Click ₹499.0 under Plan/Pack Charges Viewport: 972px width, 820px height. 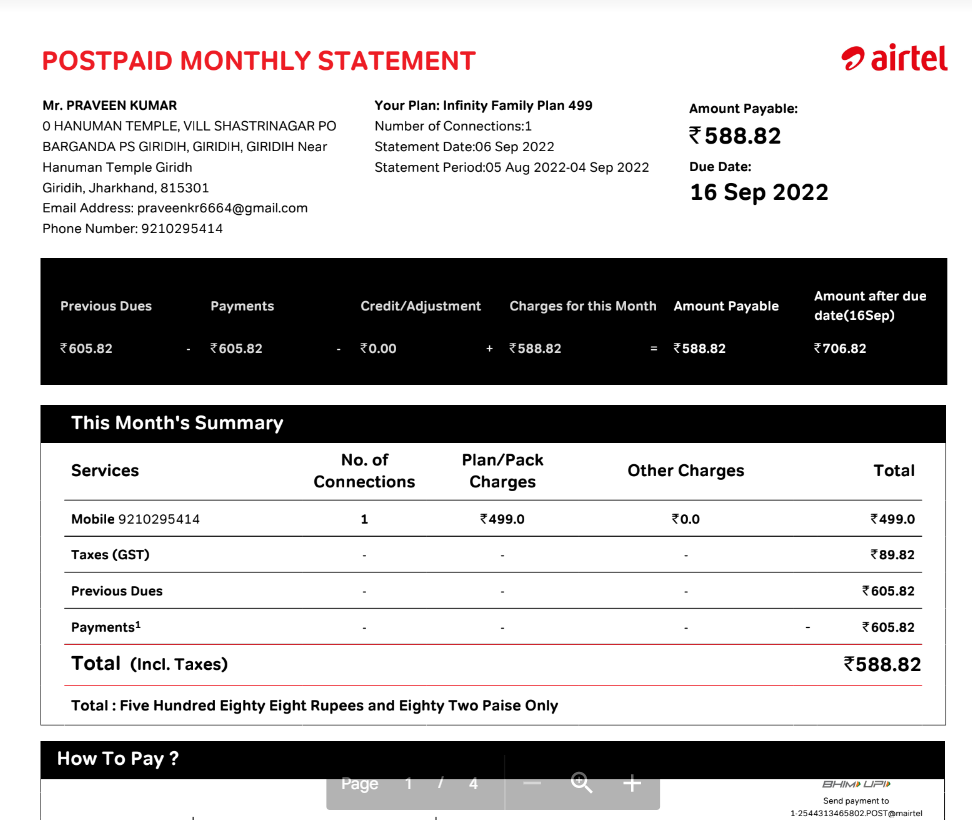tap(502, 519)
